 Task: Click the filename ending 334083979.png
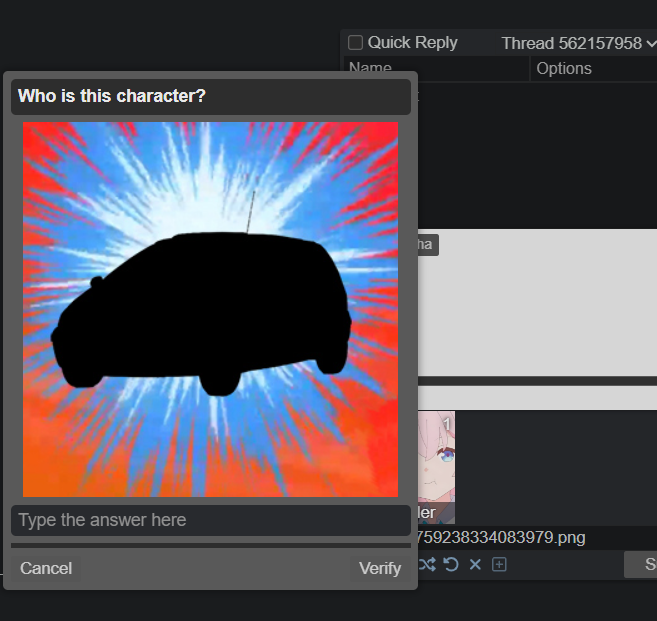pos(502,537)
